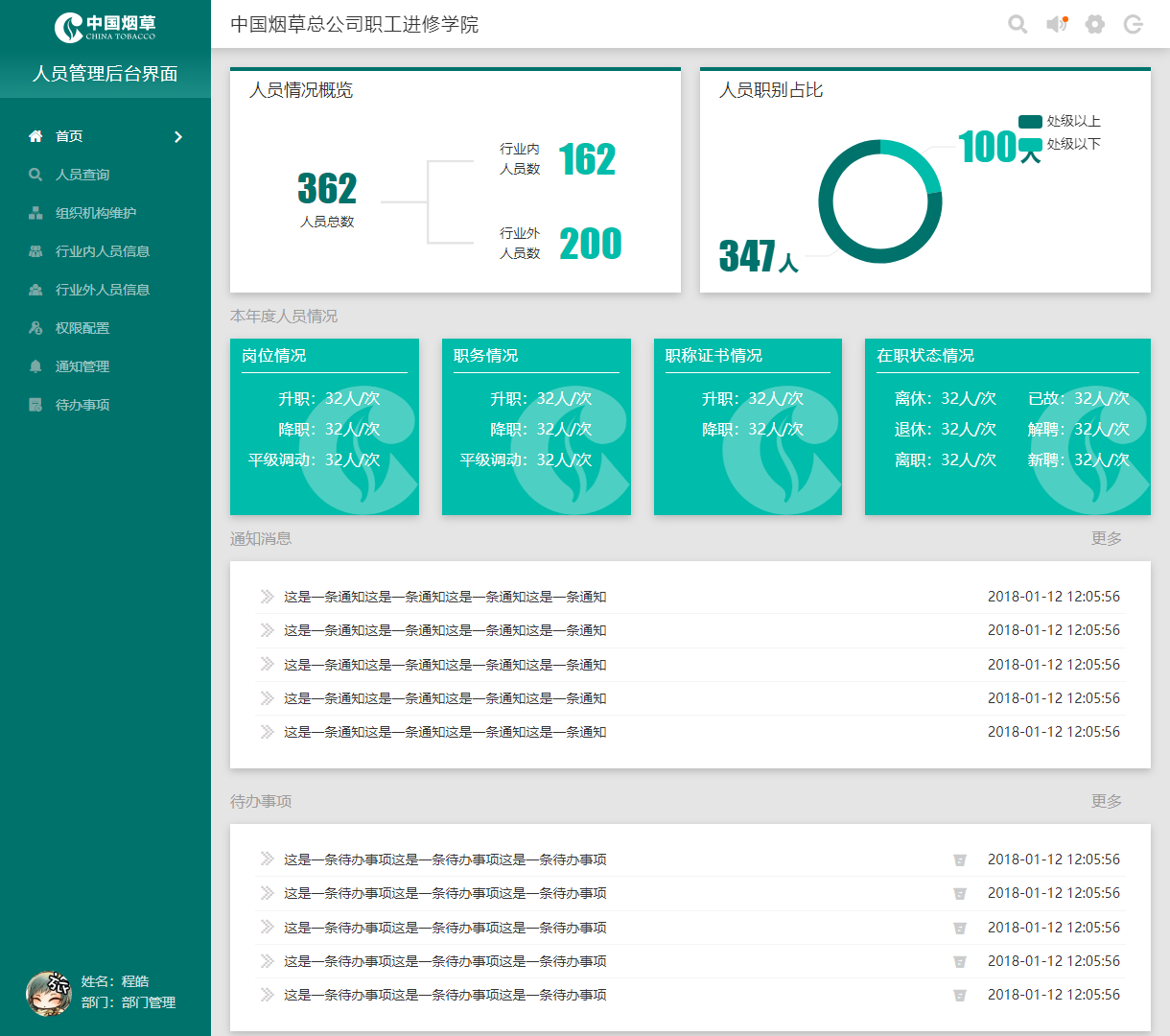Expand the double-arrow on the first notification row
This screenshot has height=1036, width=1170.
[x=266, y=596]
